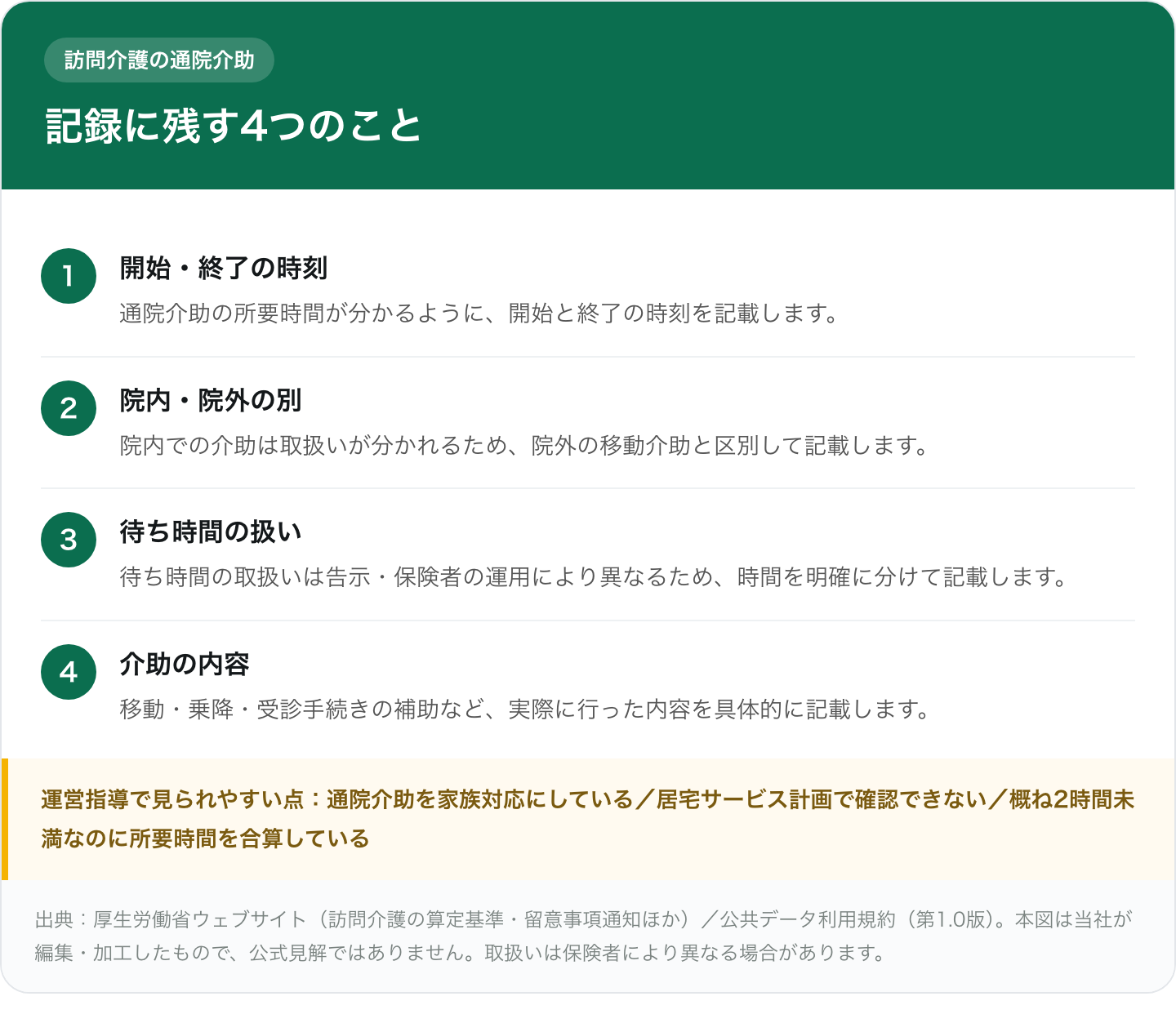The image size is (1176, 1032).
Task: Click the description starting 院内での介助は取扱いが分かれるため
Action: (525, 446)
